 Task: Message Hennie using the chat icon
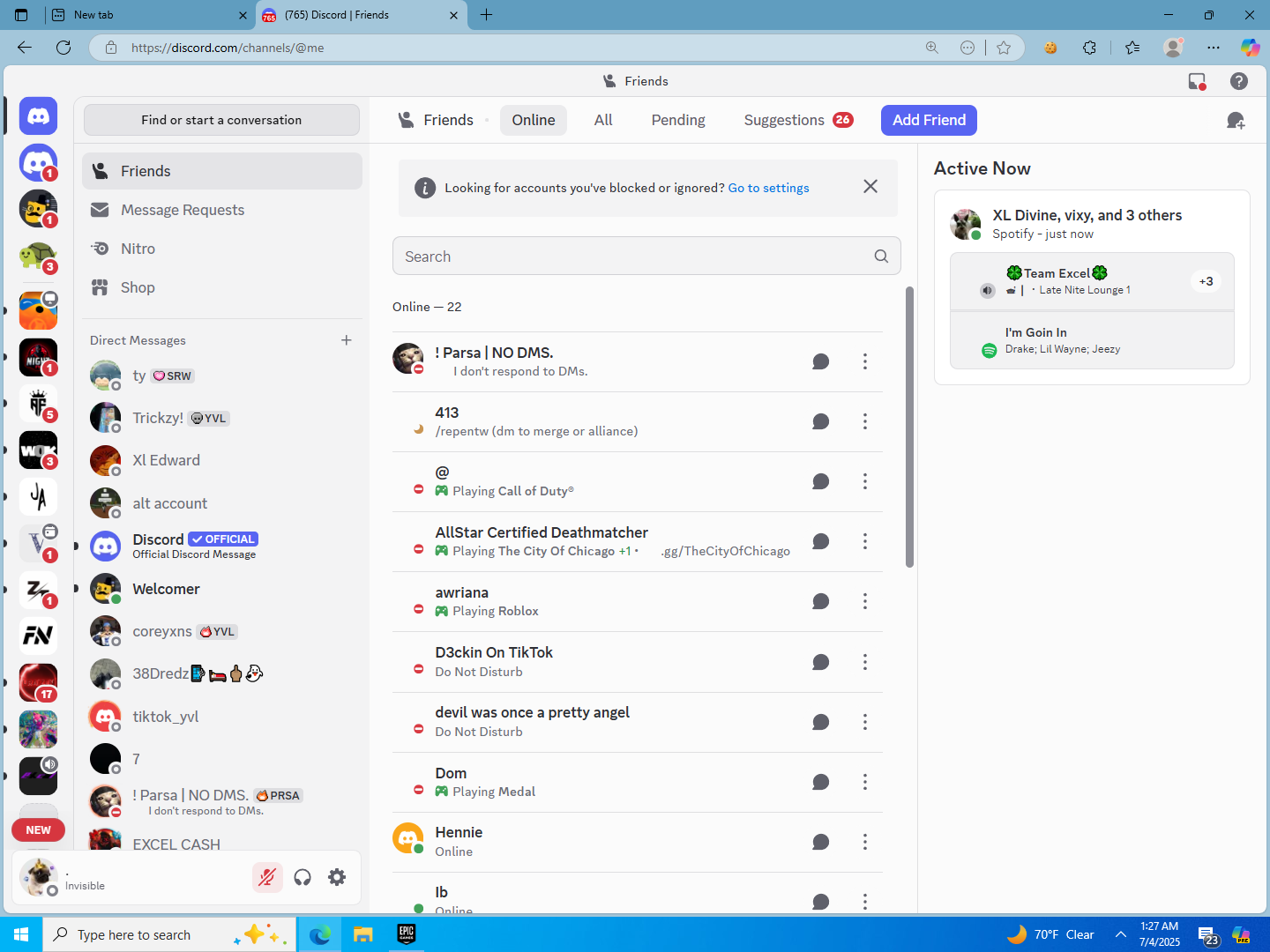pyautogui.click(x=820, y=842)
